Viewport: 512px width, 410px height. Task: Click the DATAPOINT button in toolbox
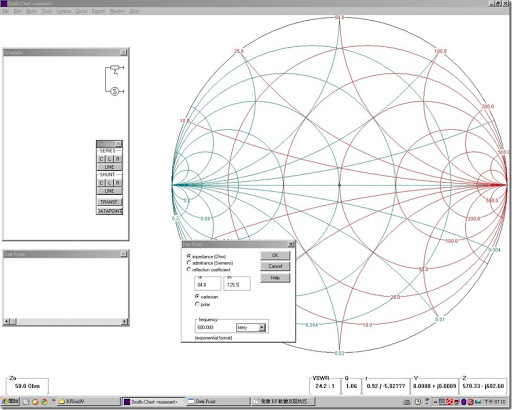pos(109,211)
